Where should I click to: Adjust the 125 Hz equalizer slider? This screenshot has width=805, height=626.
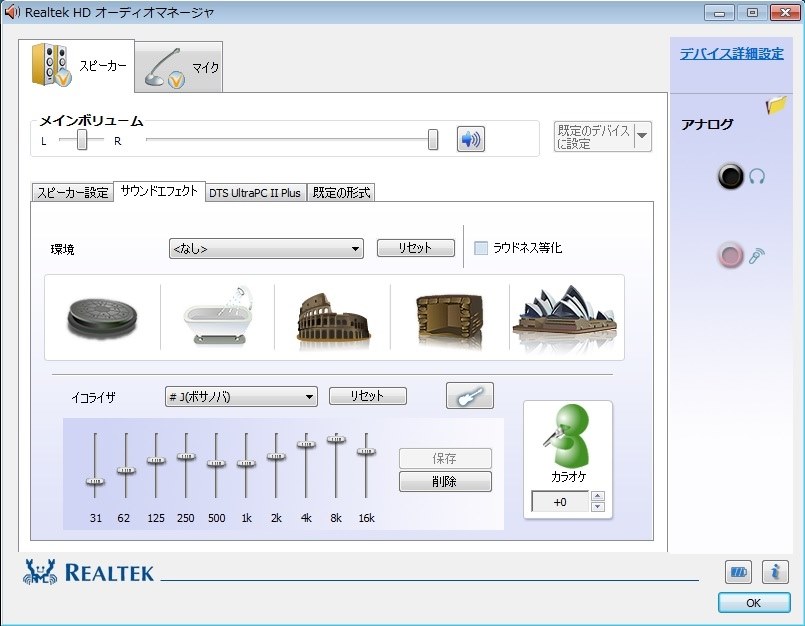click(x=156, y=460)
